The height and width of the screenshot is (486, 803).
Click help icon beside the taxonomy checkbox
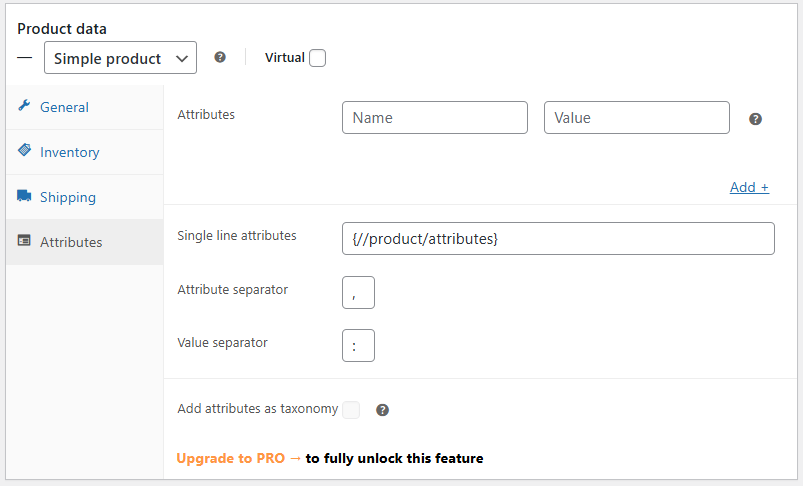coord(382,410)
